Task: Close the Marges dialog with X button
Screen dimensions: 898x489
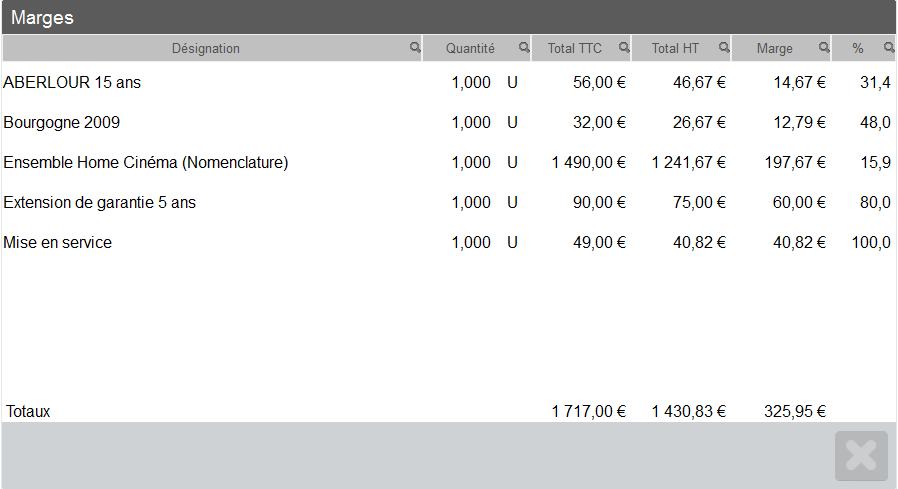Action: point(861,456)
